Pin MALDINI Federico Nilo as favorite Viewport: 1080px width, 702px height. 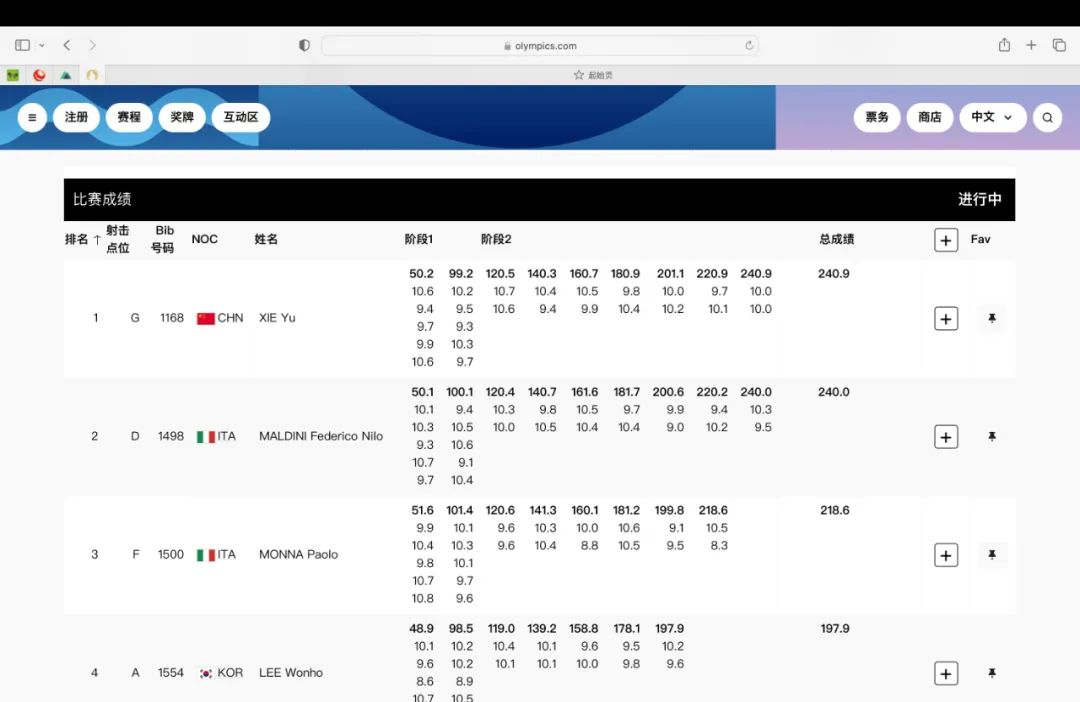pos(992,437)
